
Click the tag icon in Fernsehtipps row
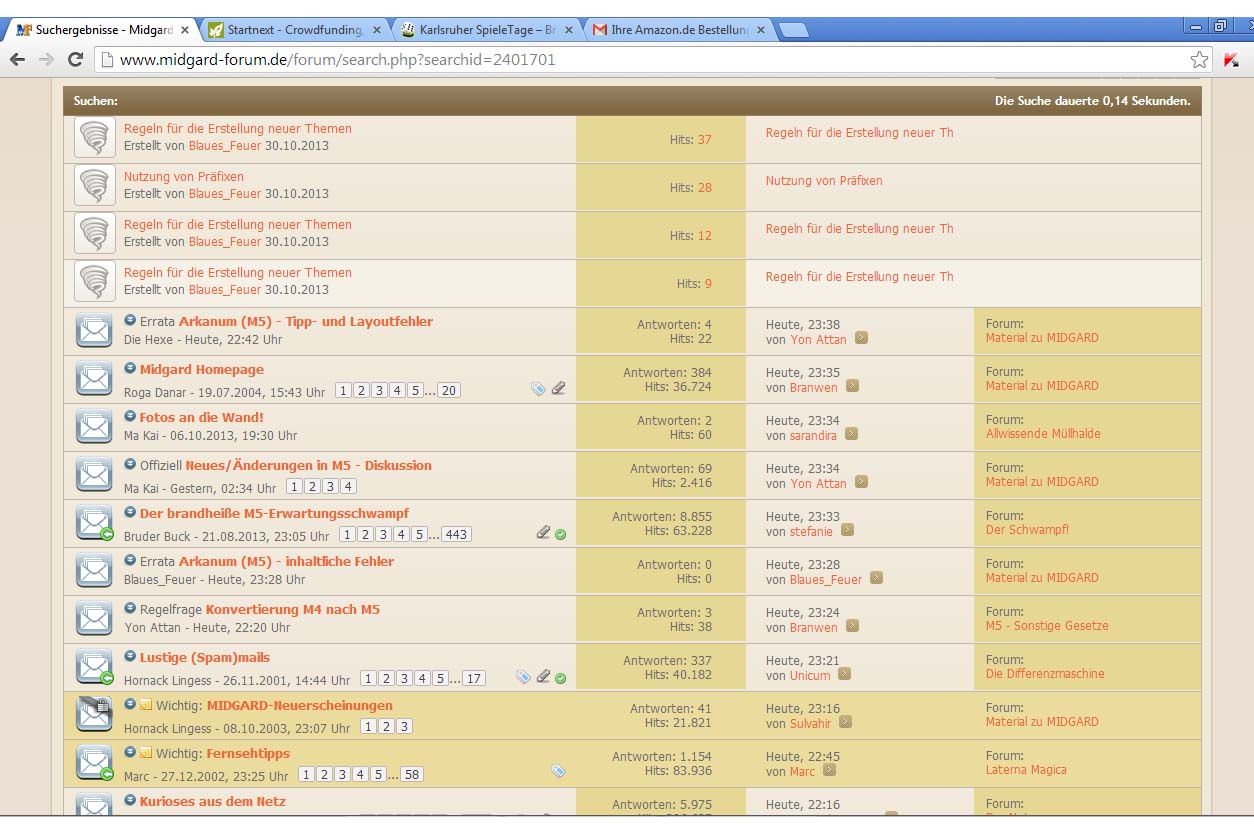(558, 772)
